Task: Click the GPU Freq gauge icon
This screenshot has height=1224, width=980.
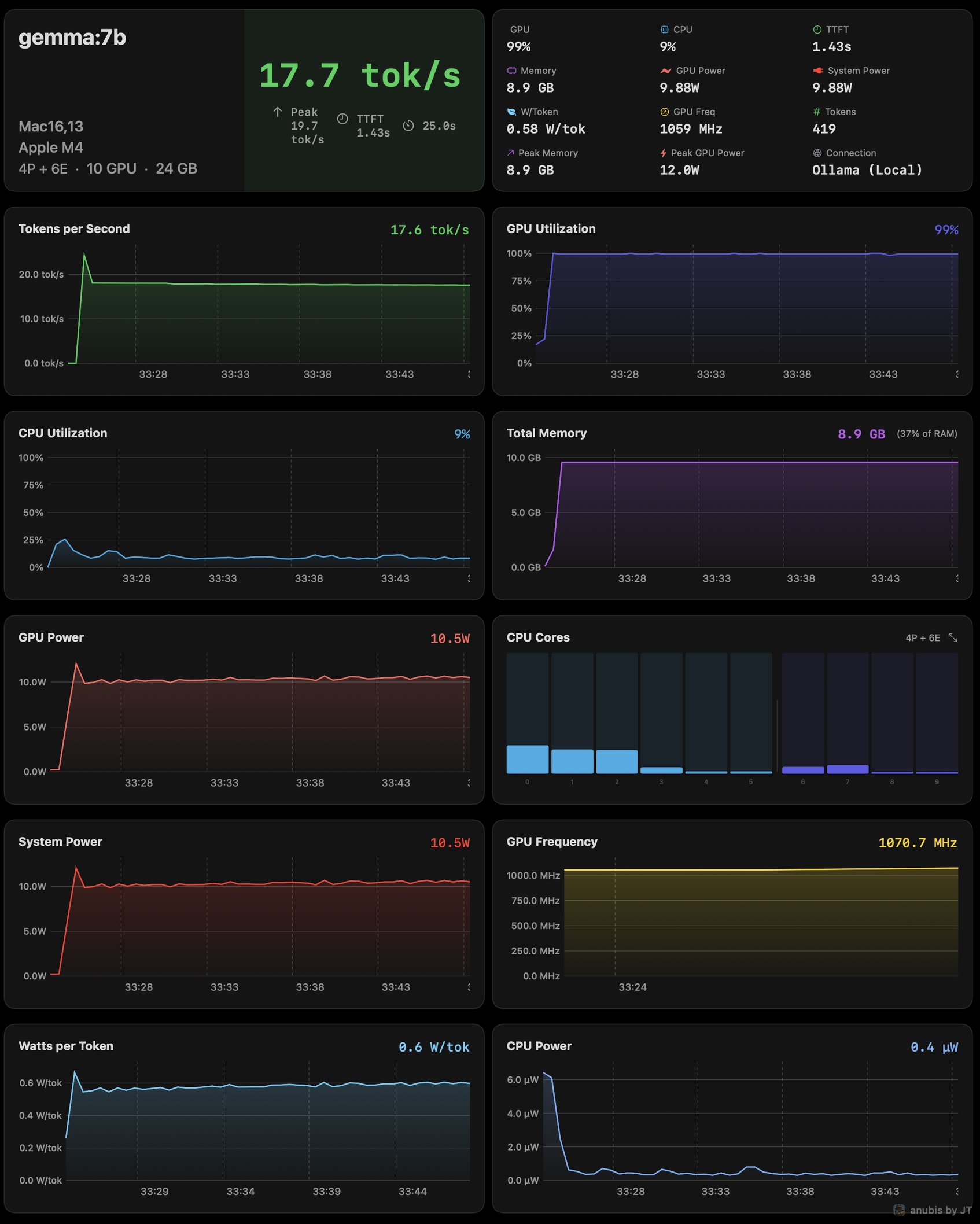Action: click(x=664, y=112)
